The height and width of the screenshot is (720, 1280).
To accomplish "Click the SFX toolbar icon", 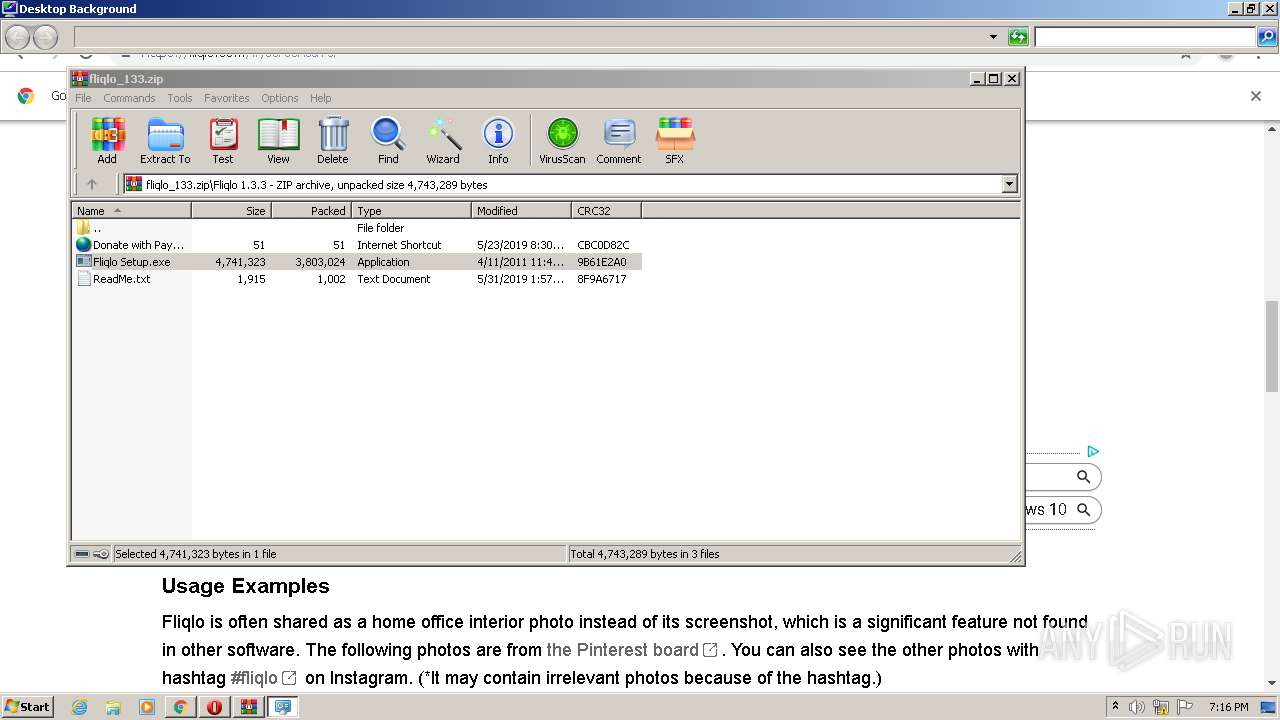I will pyautogui.click(x=675, y=140).
